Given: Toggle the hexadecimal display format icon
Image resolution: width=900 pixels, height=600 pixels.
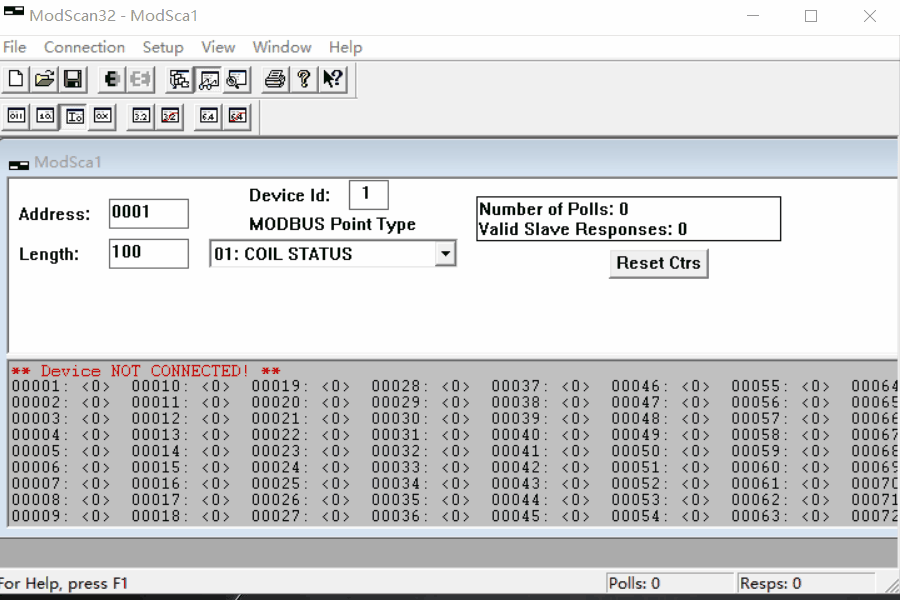Looking at the screenshot, I should [102, 116].
